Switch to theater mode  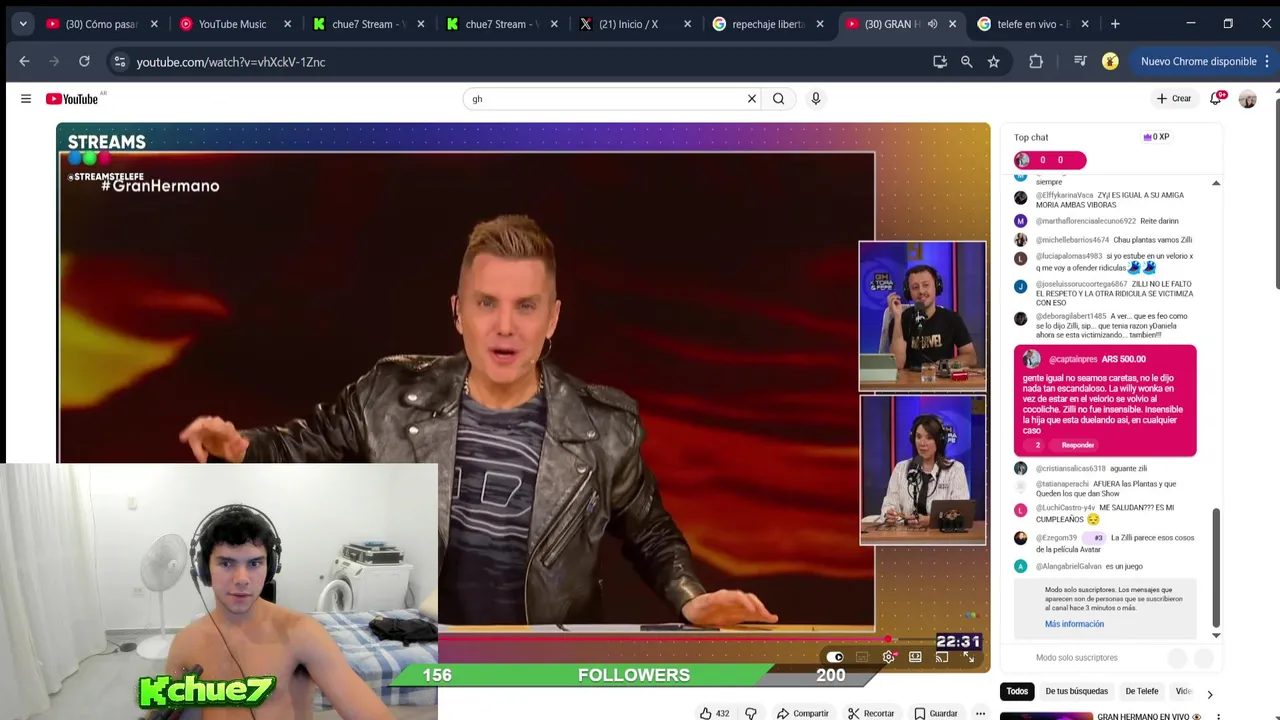point(915,657)
